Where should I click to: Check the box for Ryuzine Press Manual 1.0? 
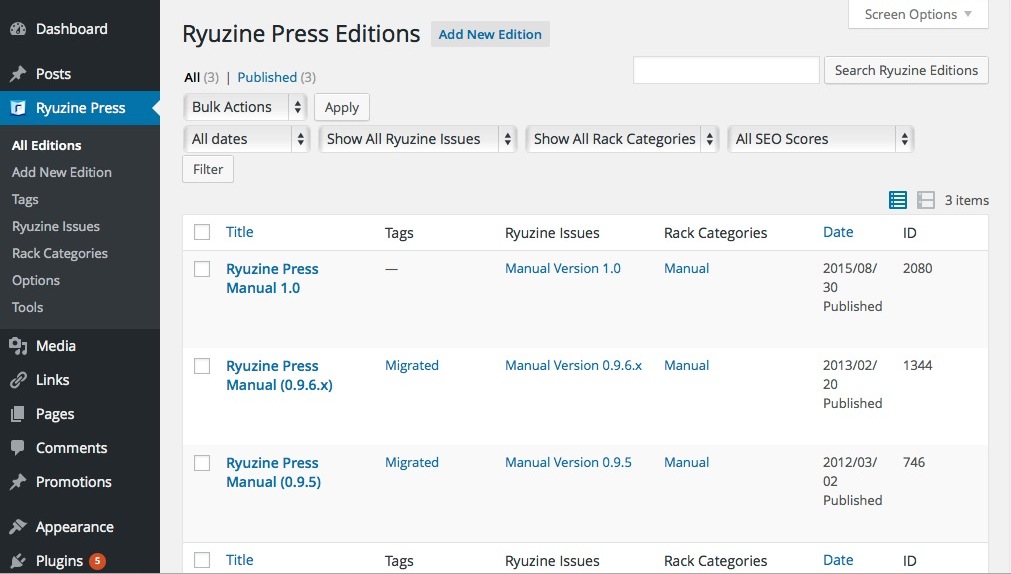point(202,269)
